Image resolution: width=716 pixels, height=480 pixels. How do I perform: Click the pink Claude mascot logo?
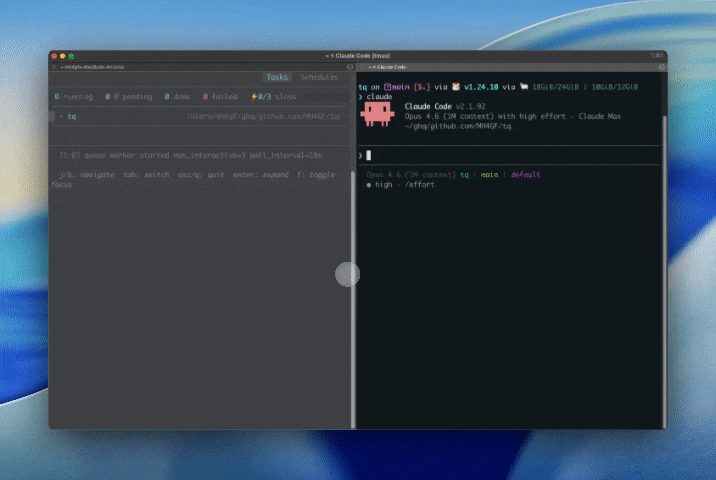tap(377, 114)
